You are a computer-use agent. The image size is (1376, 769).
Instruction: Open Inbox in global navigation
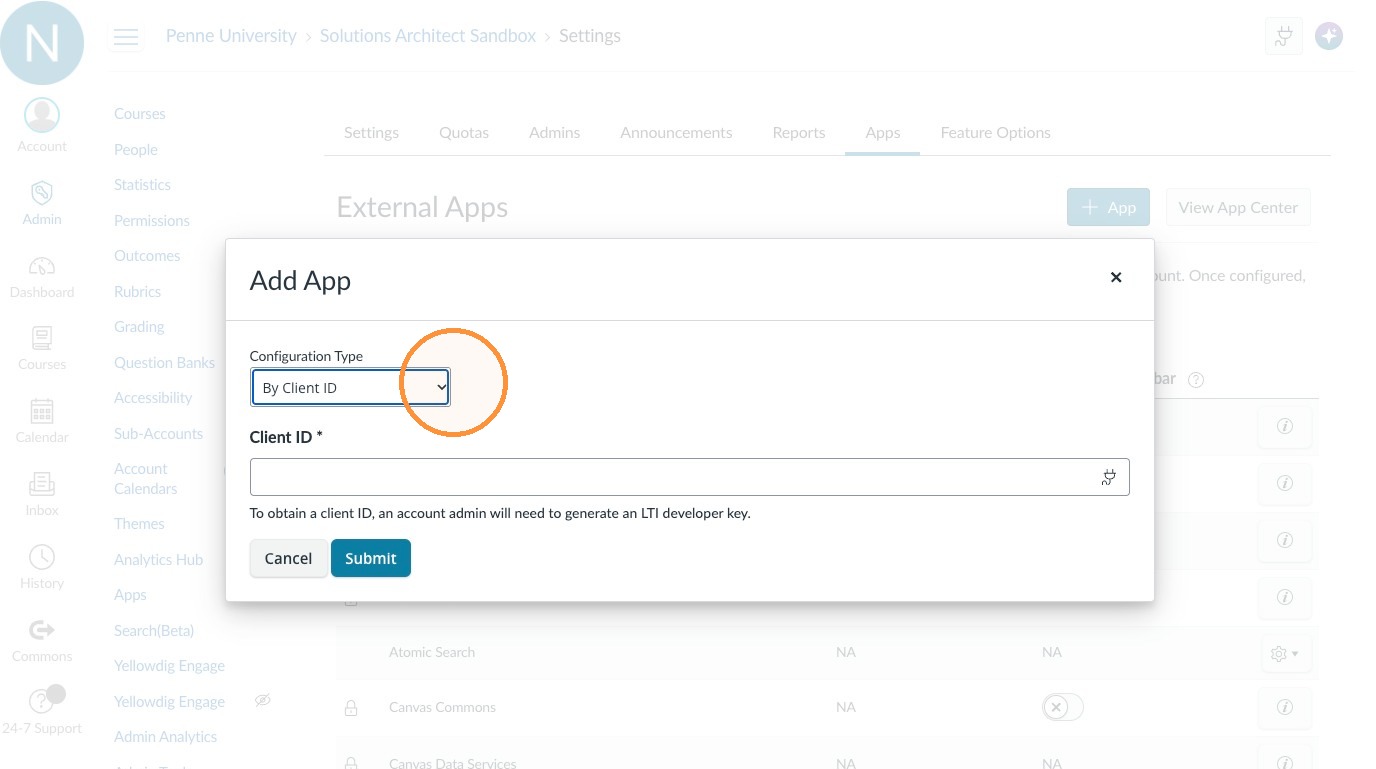[42, 494]
